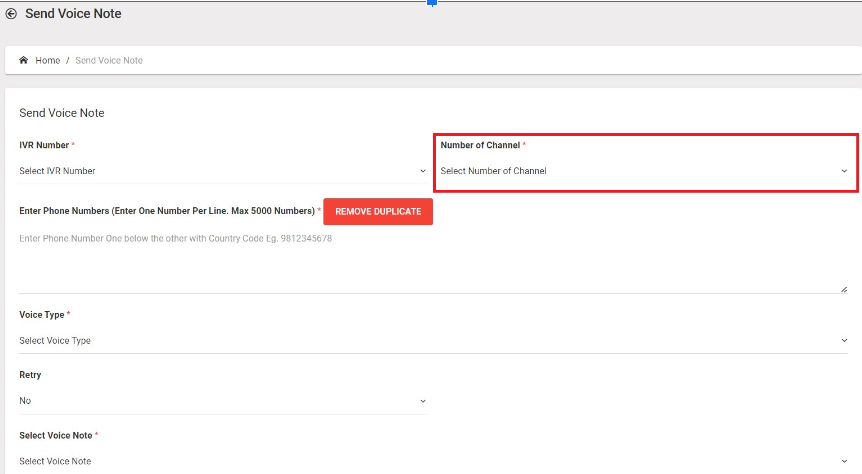Click the Enter Phone Numbers field label
This screenshot has height=474, width=862.
(x=167, y=211)
